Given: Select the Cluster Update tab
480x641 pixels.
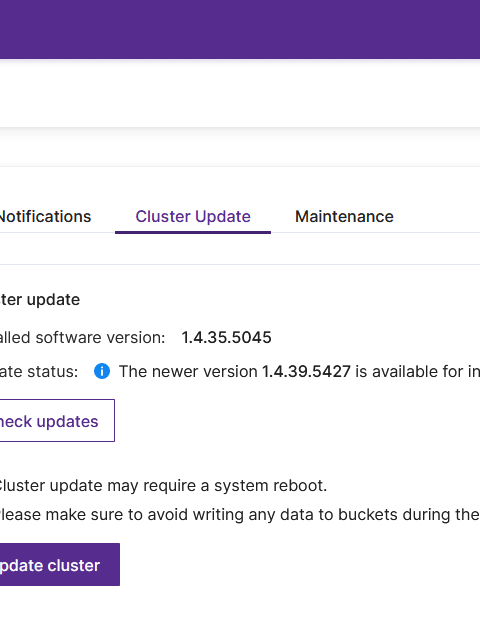Looking at the screenshot, I should click(x=193, y=216).
